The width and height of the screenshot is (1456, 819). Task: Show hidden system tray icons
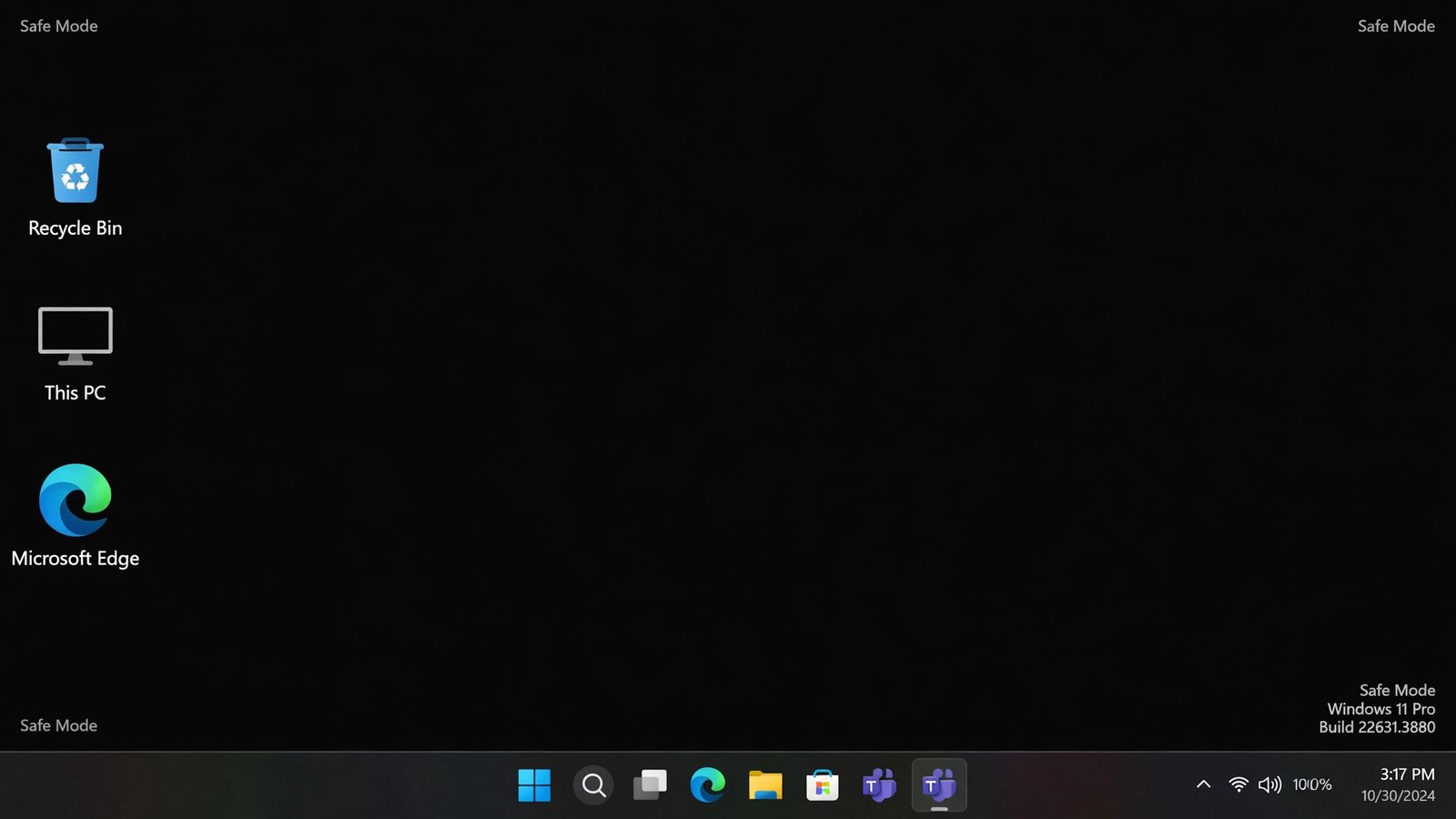click(1203, 784)
